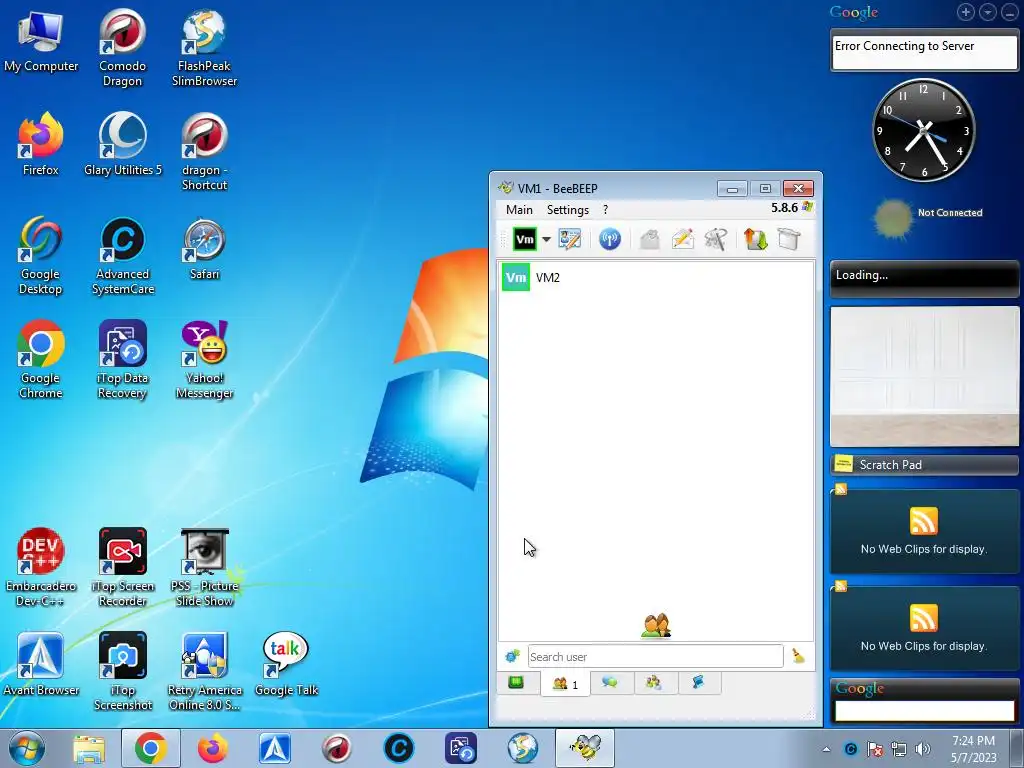Screen dimensions: 1024x768
Task: Click the Google search box at sidebar bottom
Action: click(924, 711)
